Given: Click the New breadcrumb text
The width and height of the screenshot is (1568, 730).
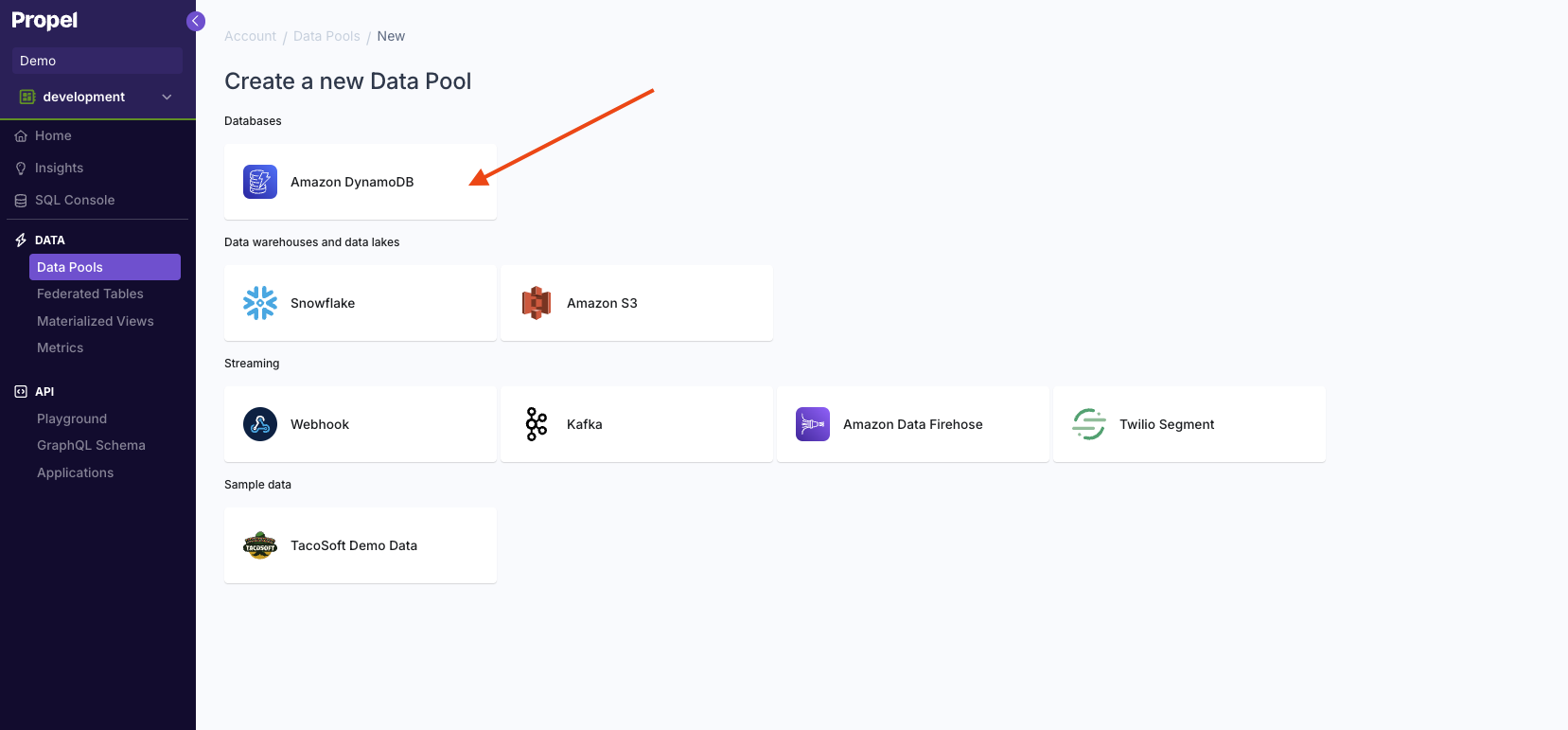Looking at the screenshot, I should (391, 36).
